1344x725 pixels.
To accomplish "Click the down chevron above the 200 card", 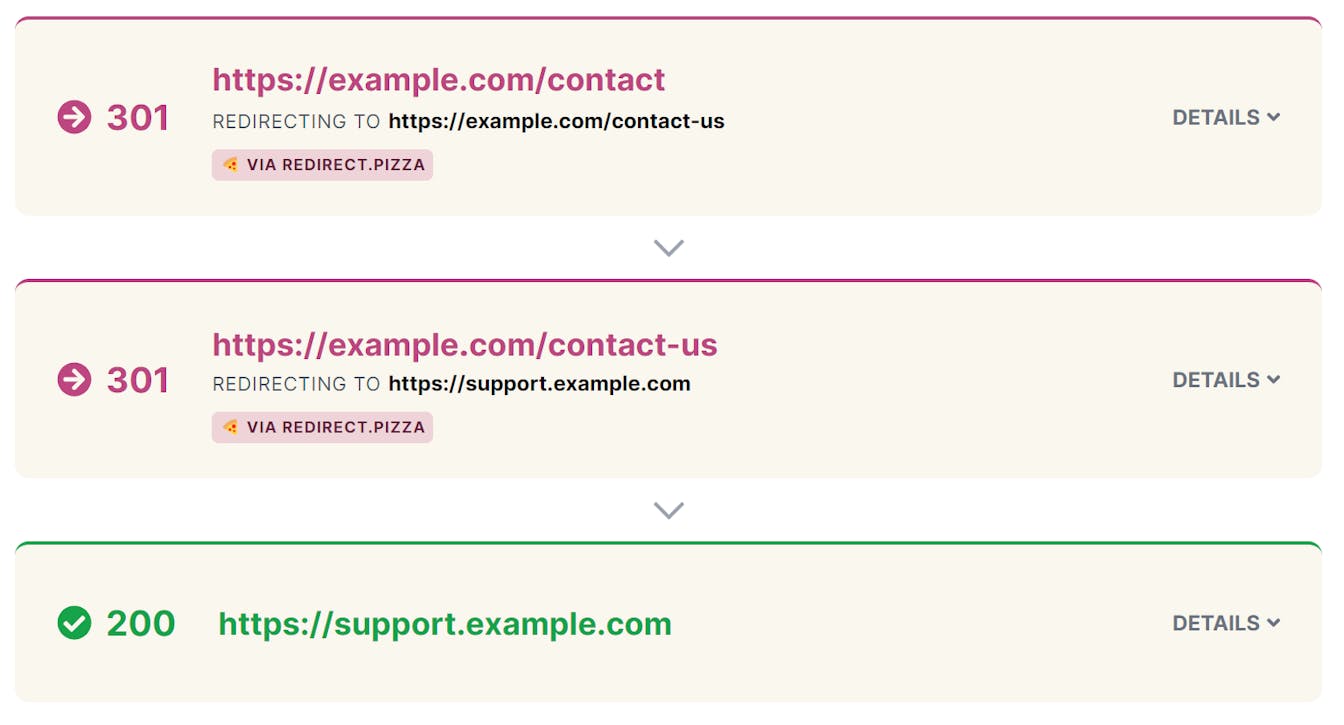I will coord(668,510).
